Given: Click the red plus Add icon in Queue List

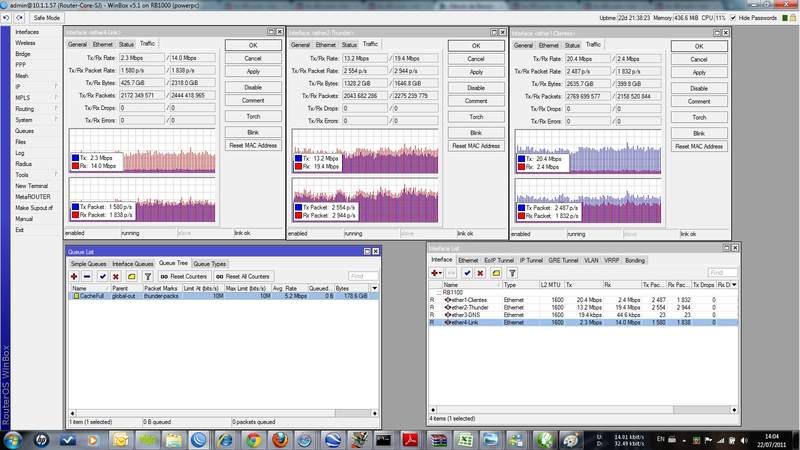Looking at the screenshot, I should [x=74, y=277].
